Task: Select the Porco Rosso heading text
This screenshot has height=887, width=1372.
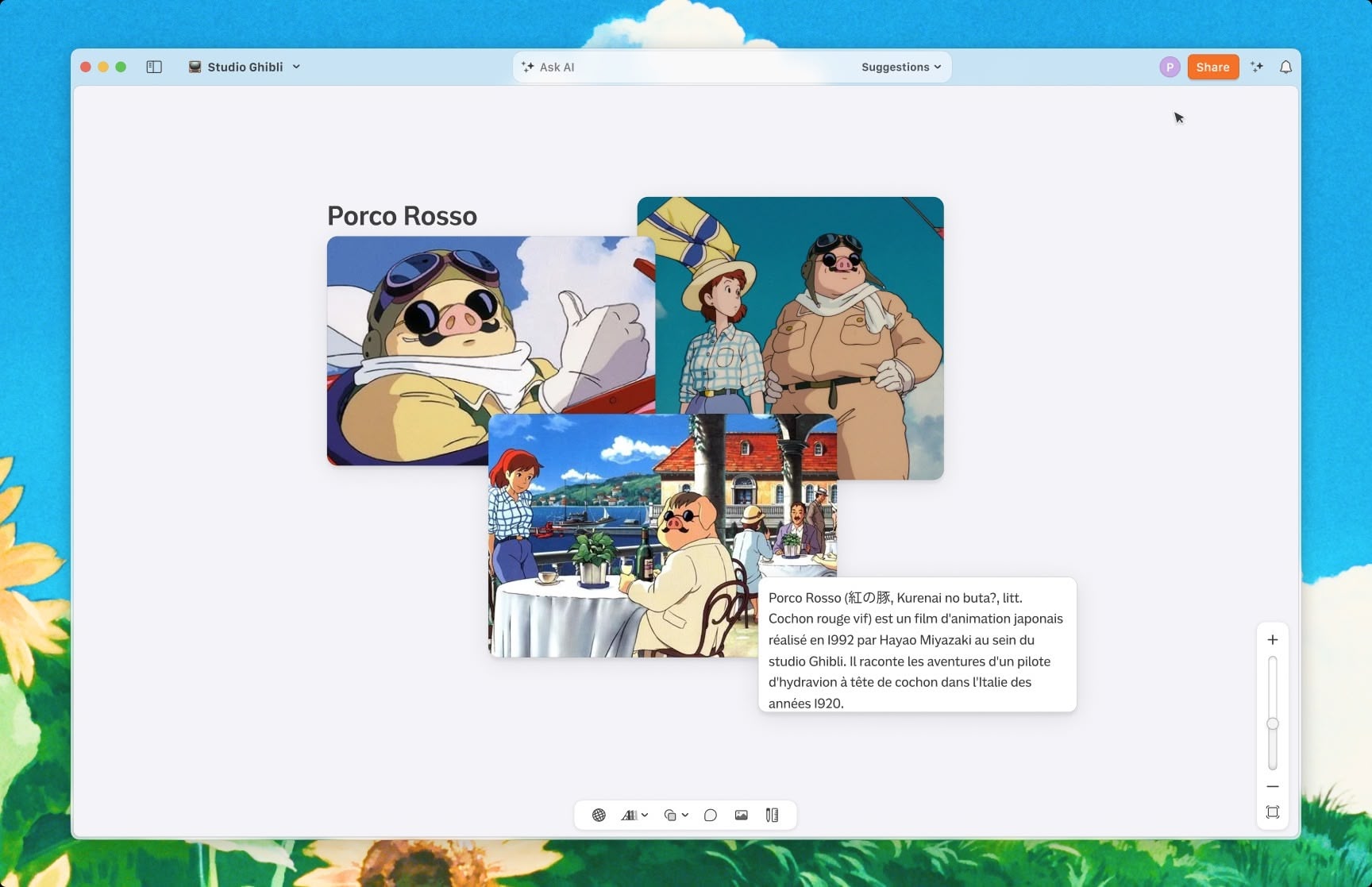Action: pyautogui.click(x=403, y=216)
